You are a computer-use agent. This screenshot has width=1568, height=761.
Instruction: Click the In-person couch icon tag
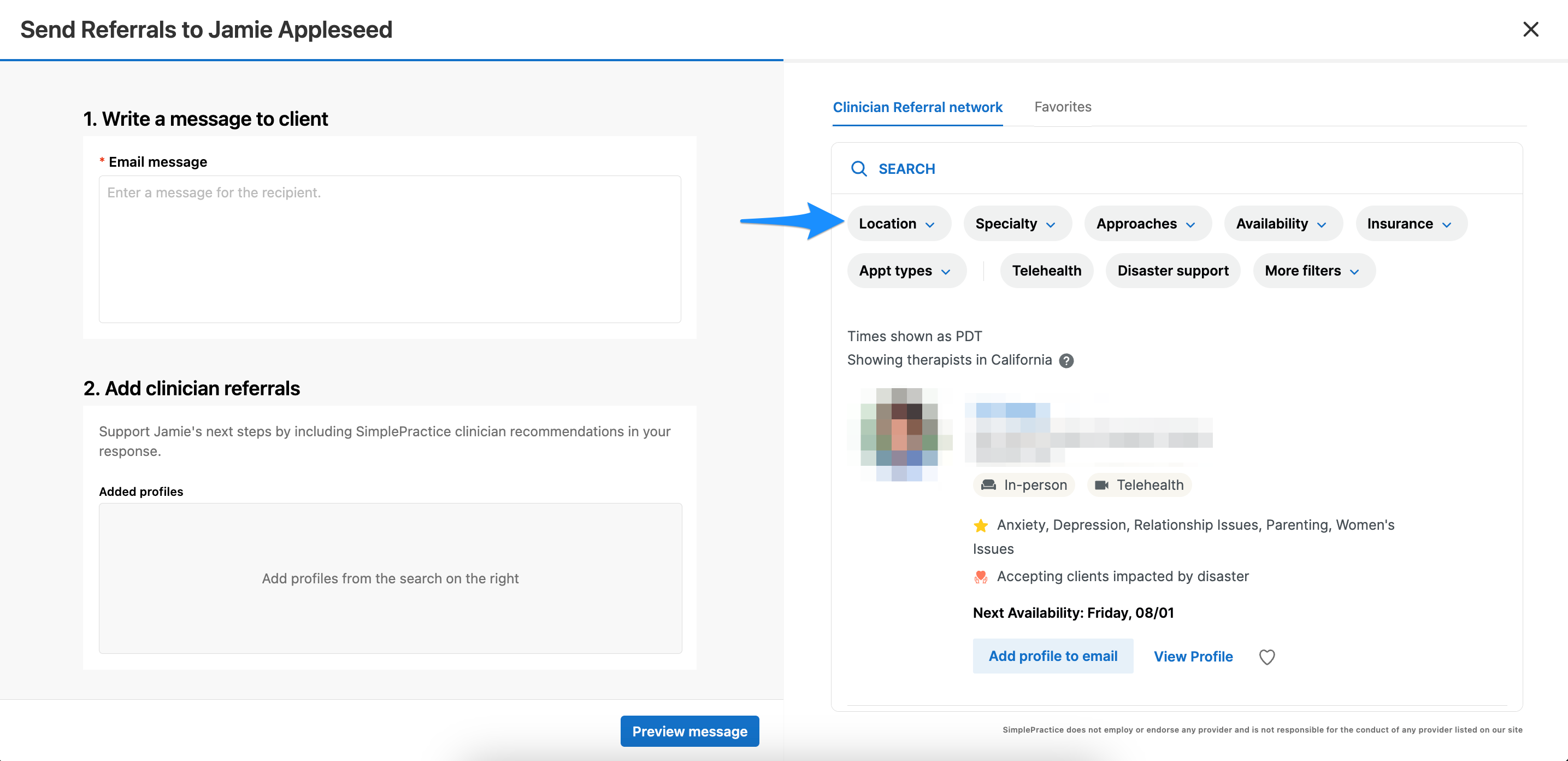coord(988,485)
